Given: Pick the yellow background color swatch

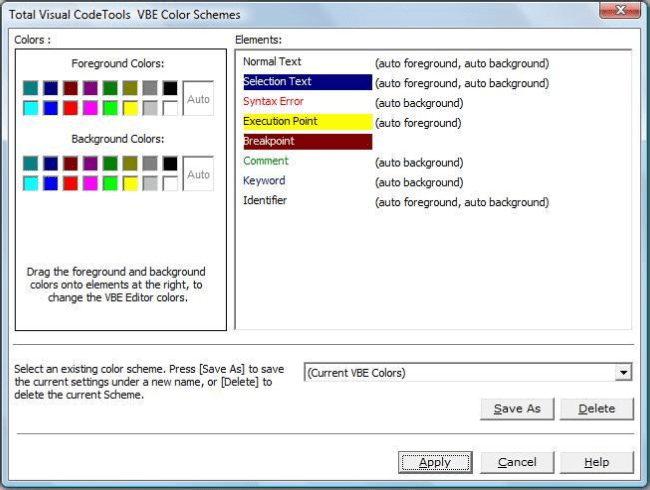Looking at the screenshot, I should coord(130,184).
